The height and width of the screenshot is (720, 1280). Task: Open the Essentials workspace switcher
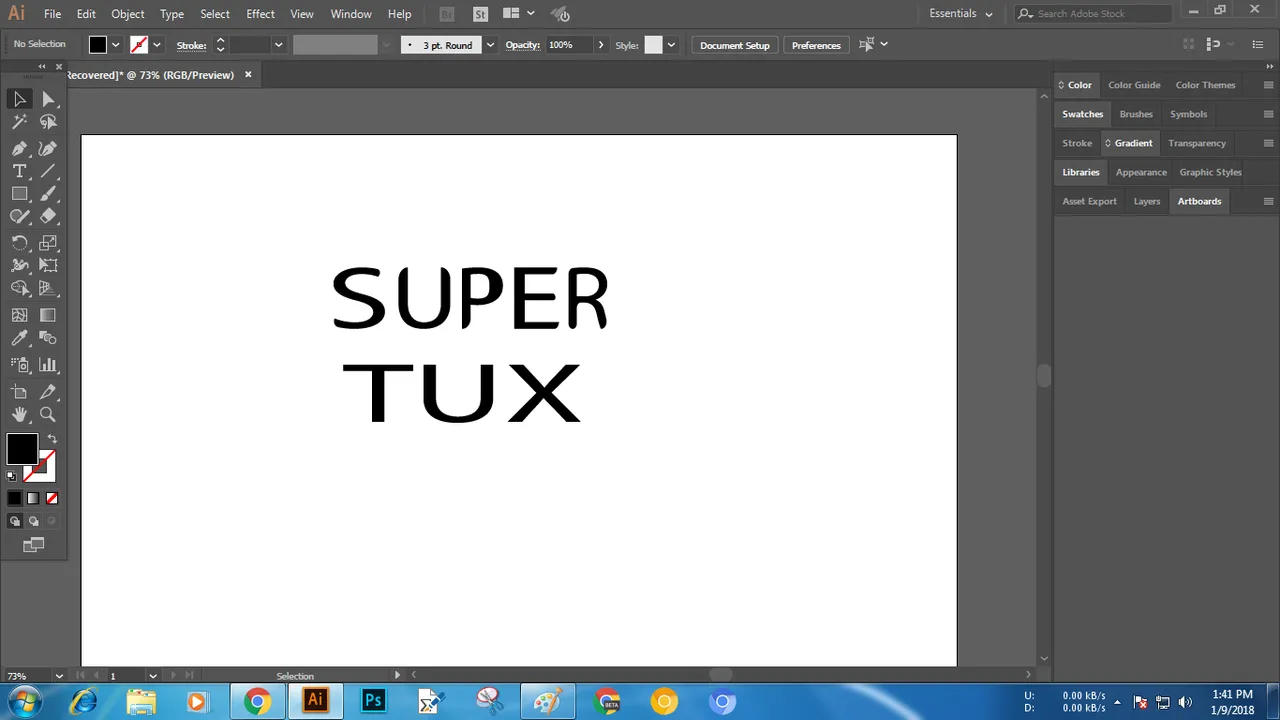click(961, 14)
